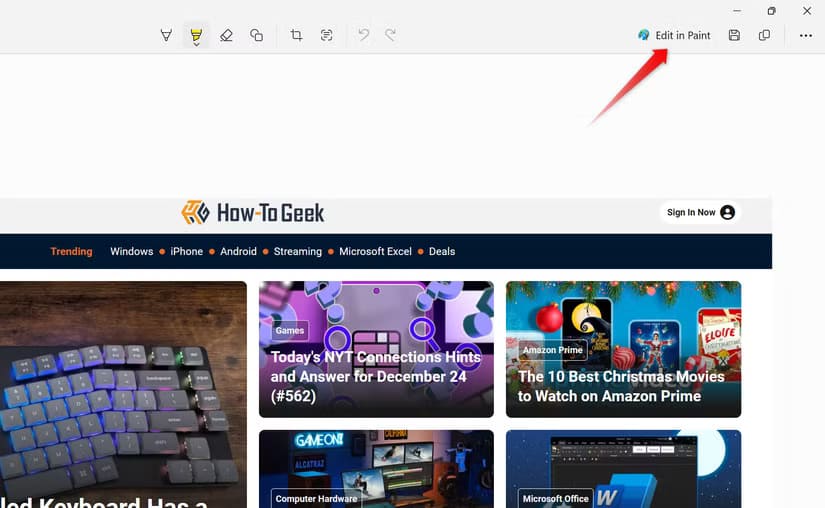Select the ballpoint pen tool
Viewport: 825px width, 508px height.
[x=166, y=35]
